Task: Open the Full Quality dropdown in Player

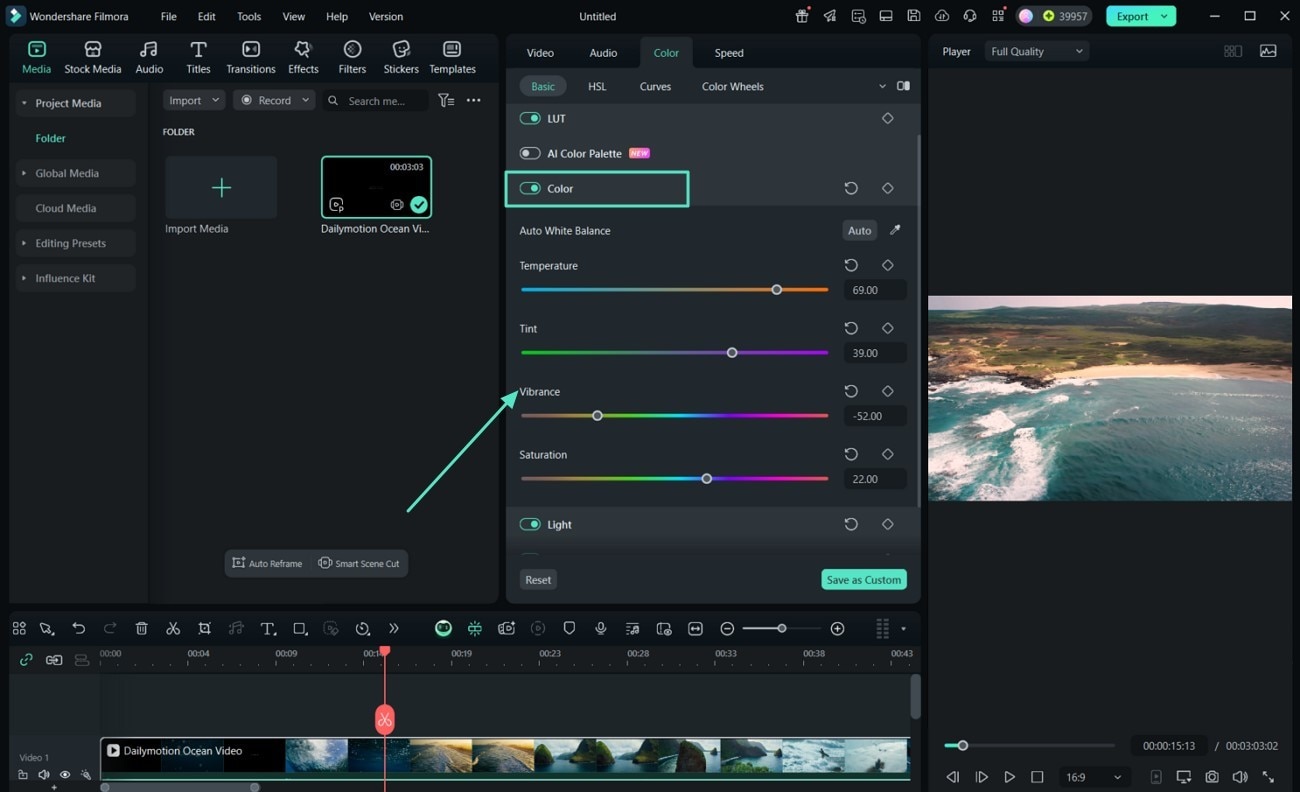Action: tap(1037, 51)
